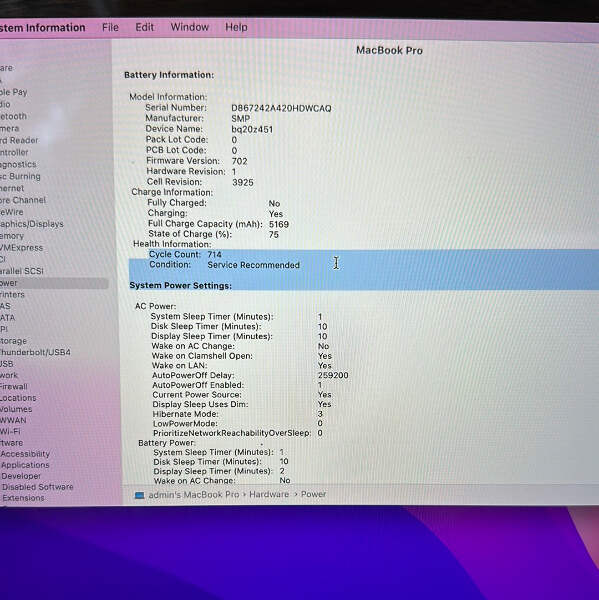Click the Wake on LAN line

pyautogui.click(x=242, y=365)
